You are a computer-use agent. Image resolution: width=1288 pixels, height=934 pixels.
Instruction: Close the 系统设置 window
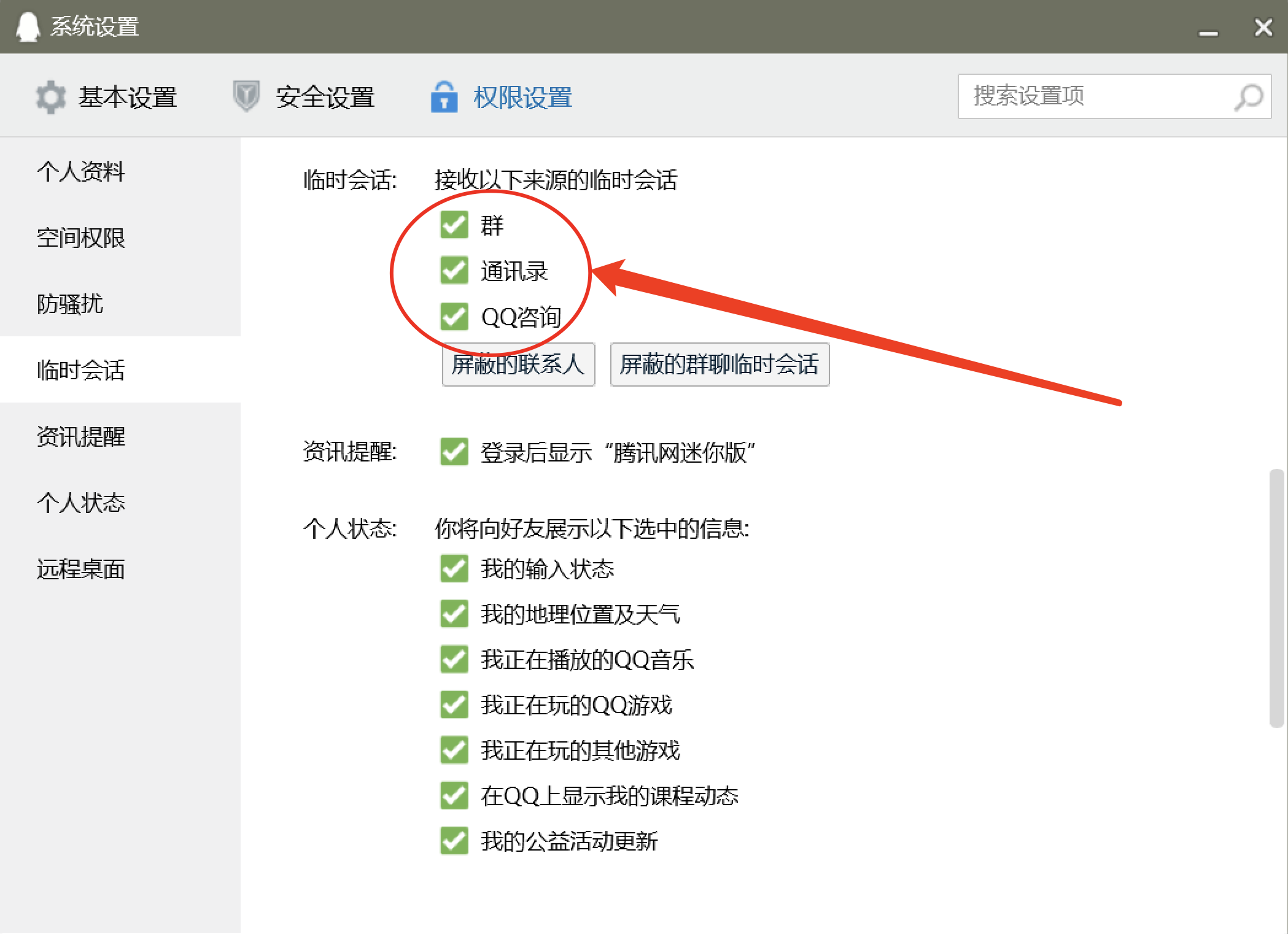(1263, 27)
